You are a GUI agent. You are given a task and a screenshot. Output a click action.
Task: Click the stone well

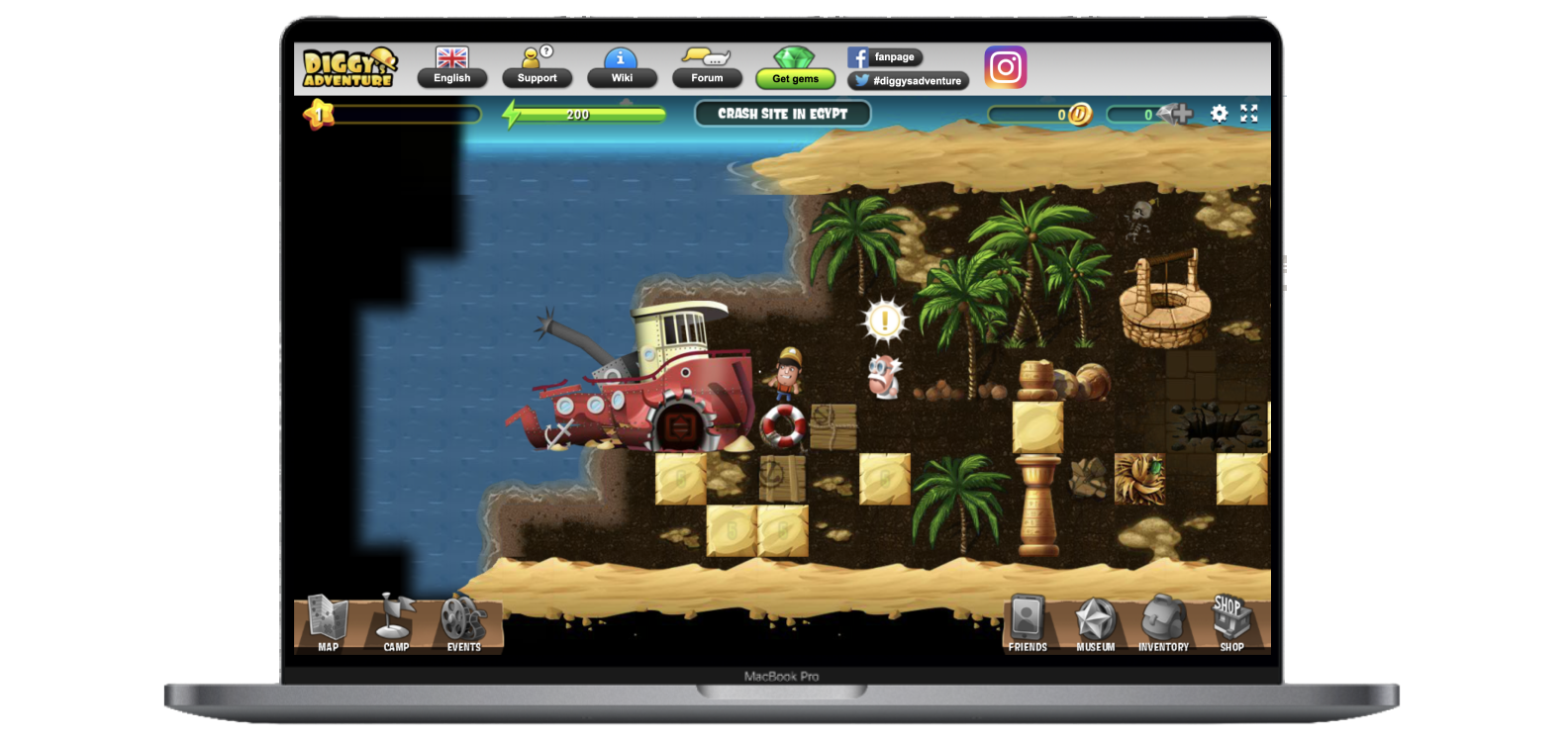coord(1165,298)
